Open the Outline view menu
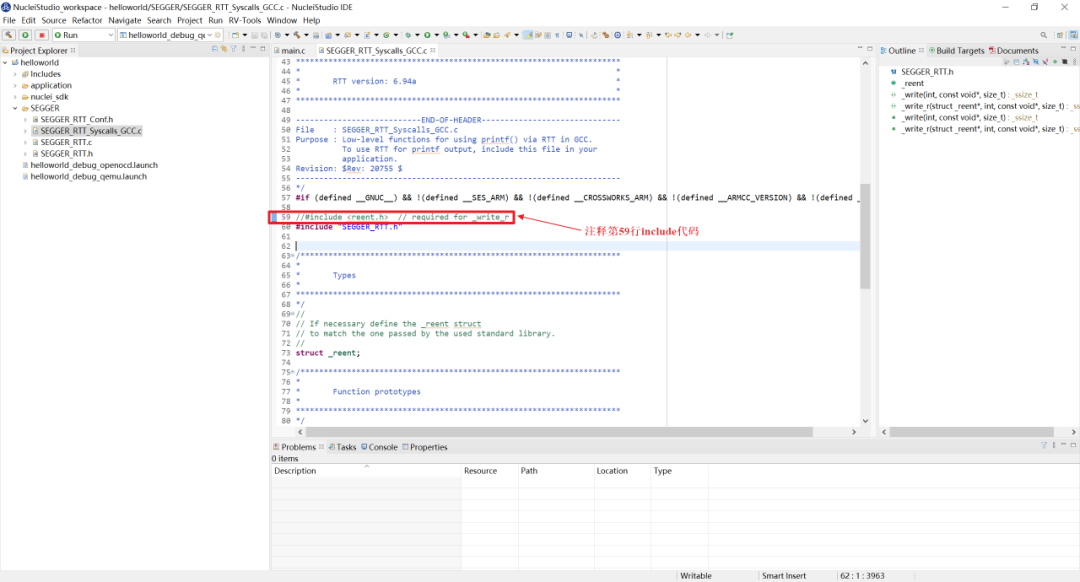The height and width of the screenshot is (582, 1080). (x=1074, y=62)
